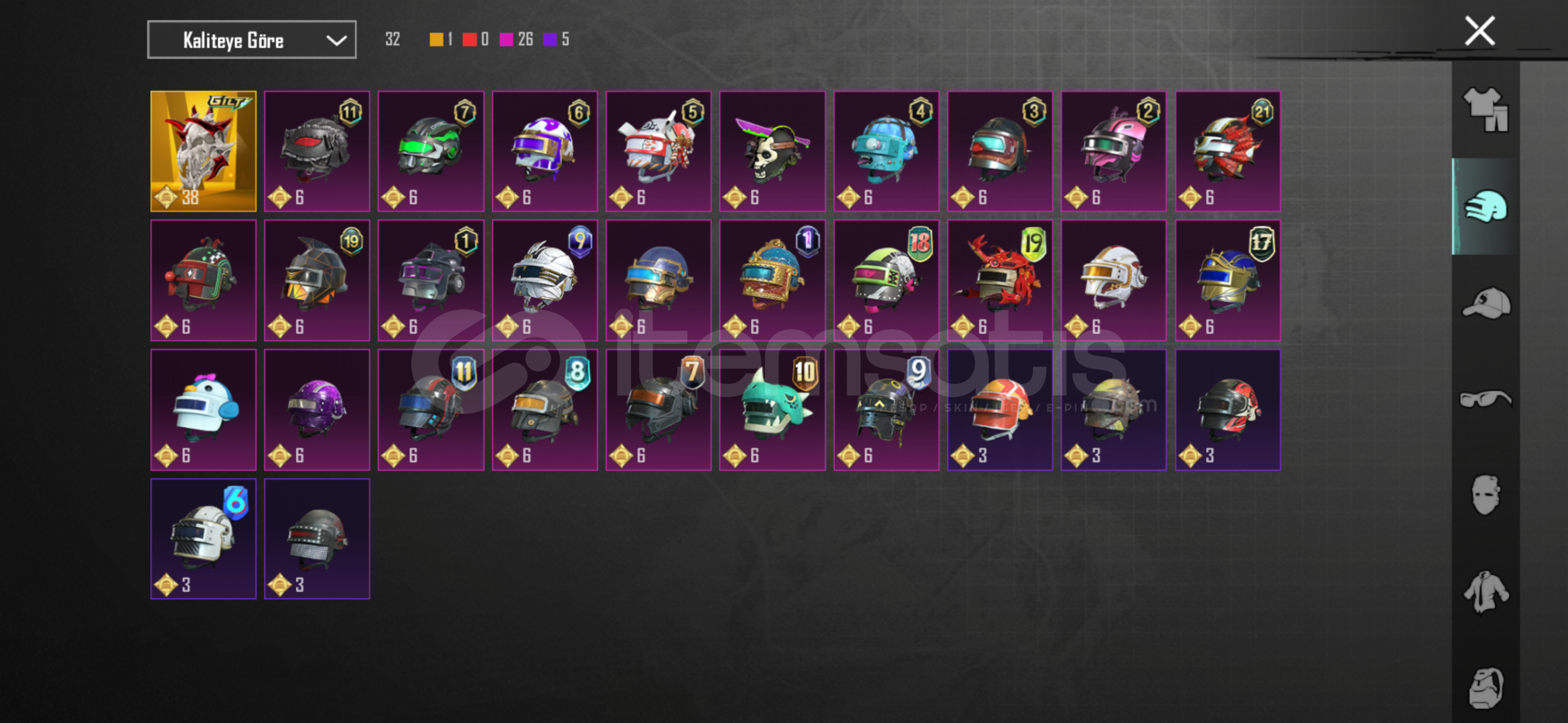Viewport: 1568px width, 723px height.
Task: Choose the skull helmet with sword
Action: (x=772, y=151)
